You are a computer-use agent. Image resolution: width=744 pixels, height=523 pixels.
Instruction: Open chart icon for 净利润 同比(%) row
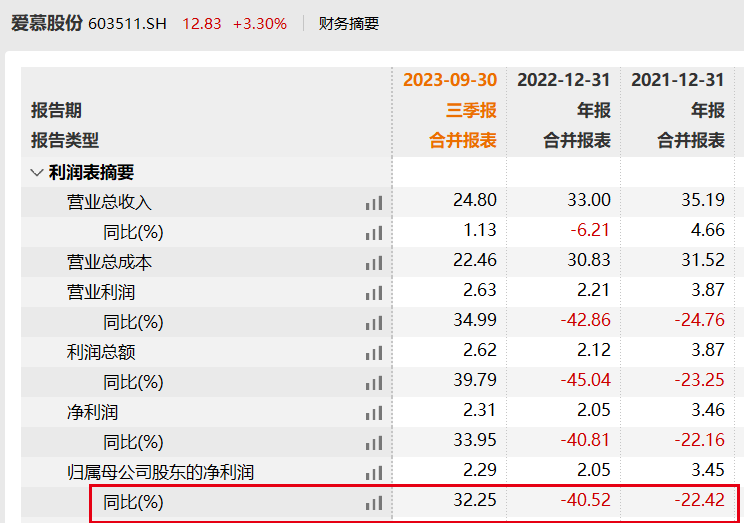pyautogui.click(x=374, y=443)
